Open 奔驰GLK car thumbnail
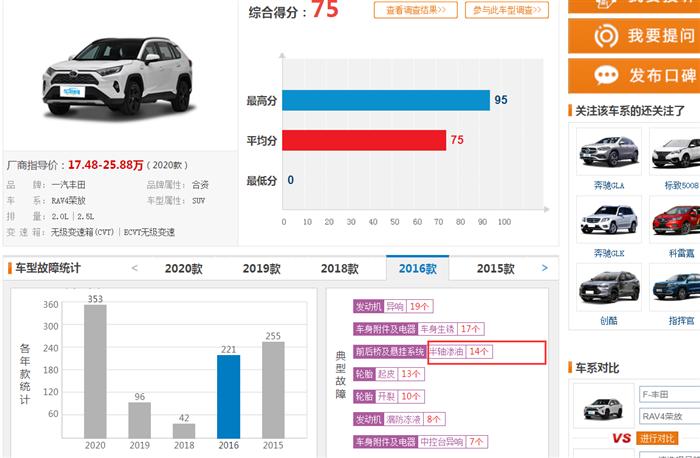This screenshot has height=458, width=700. [609, 220]
